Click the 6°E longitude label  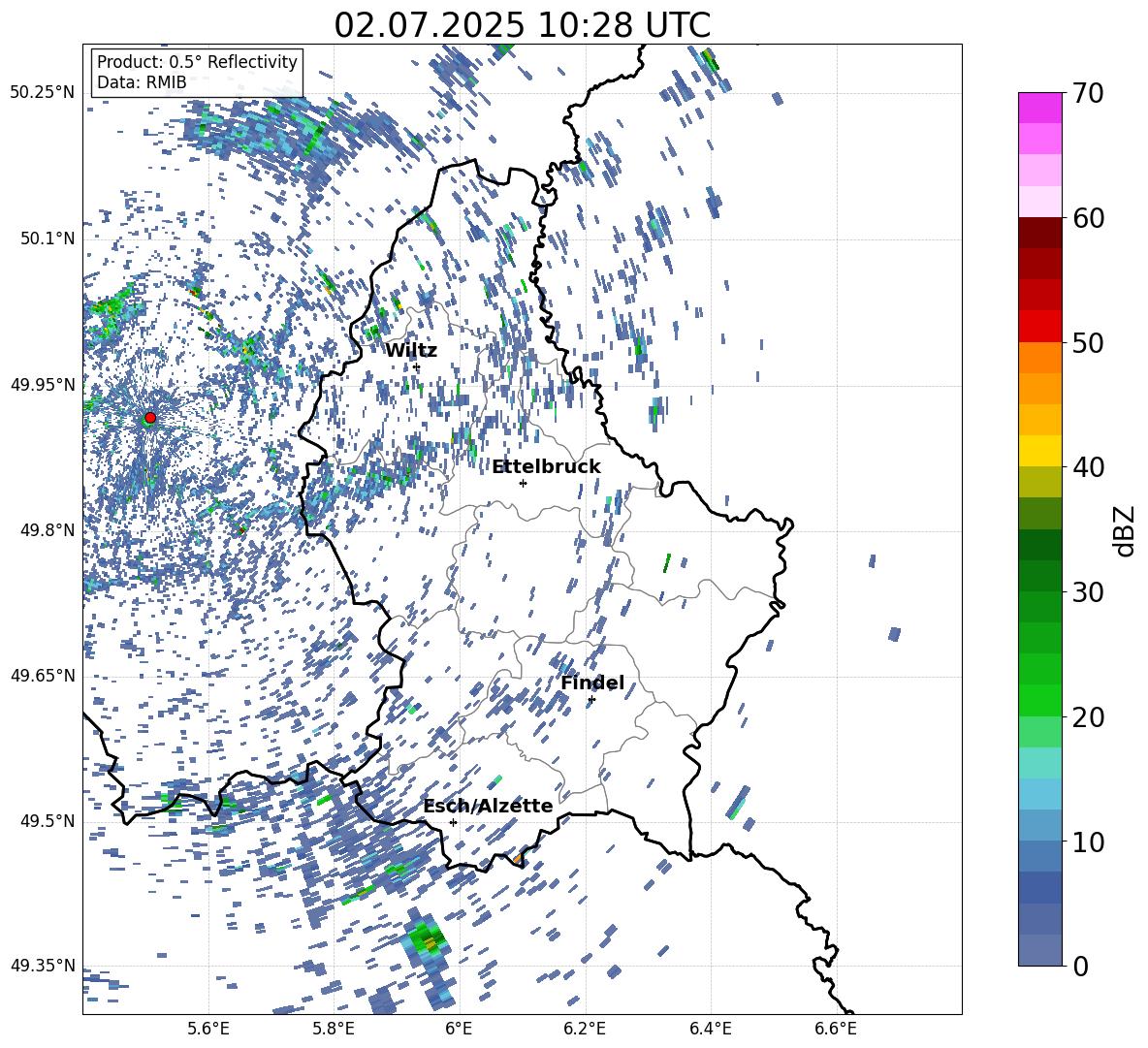pyautogui.click(x=459, y=1029)
